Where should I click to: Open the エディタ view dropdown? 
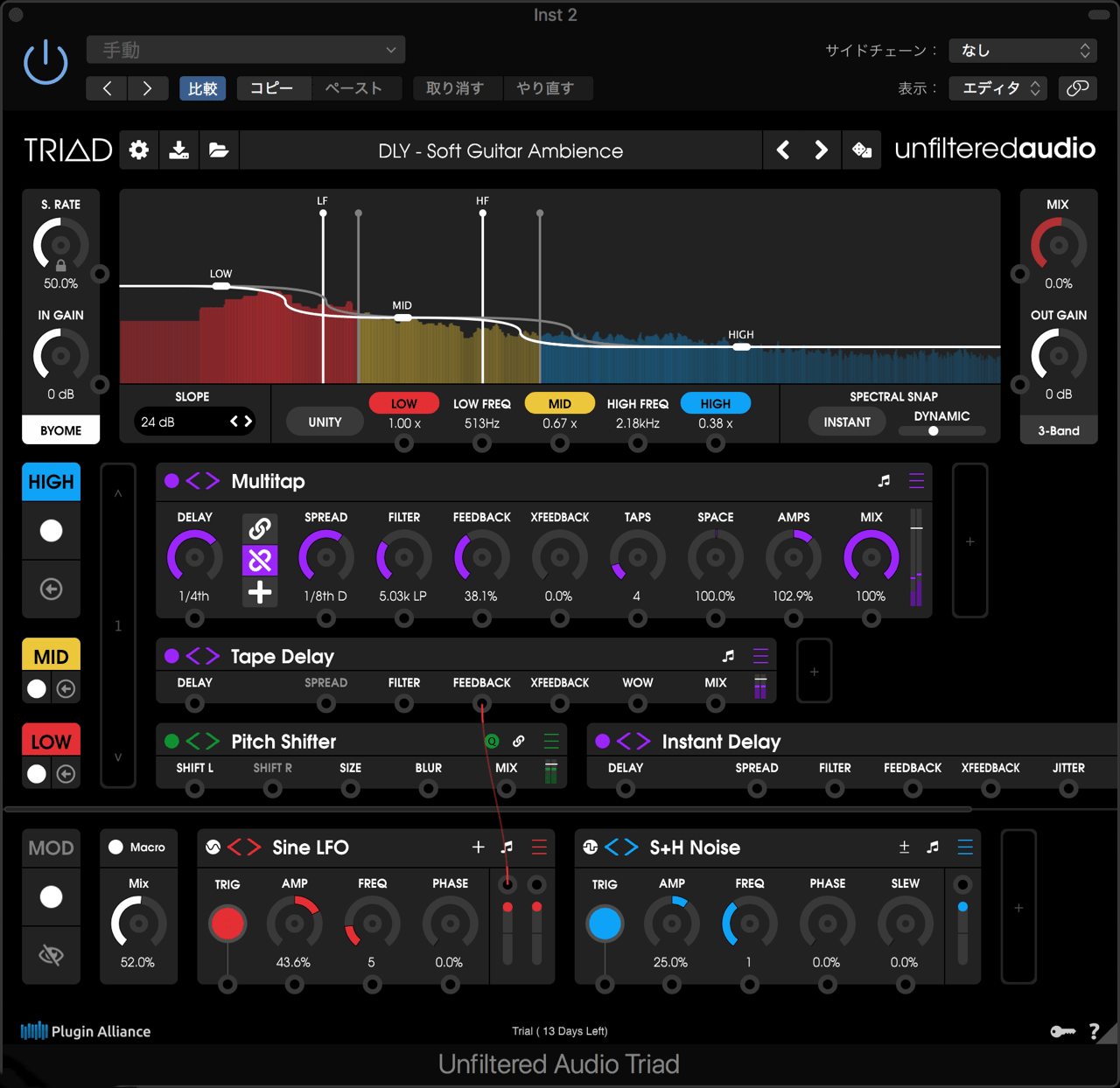pyautogui.click(x=1000, y=88)
